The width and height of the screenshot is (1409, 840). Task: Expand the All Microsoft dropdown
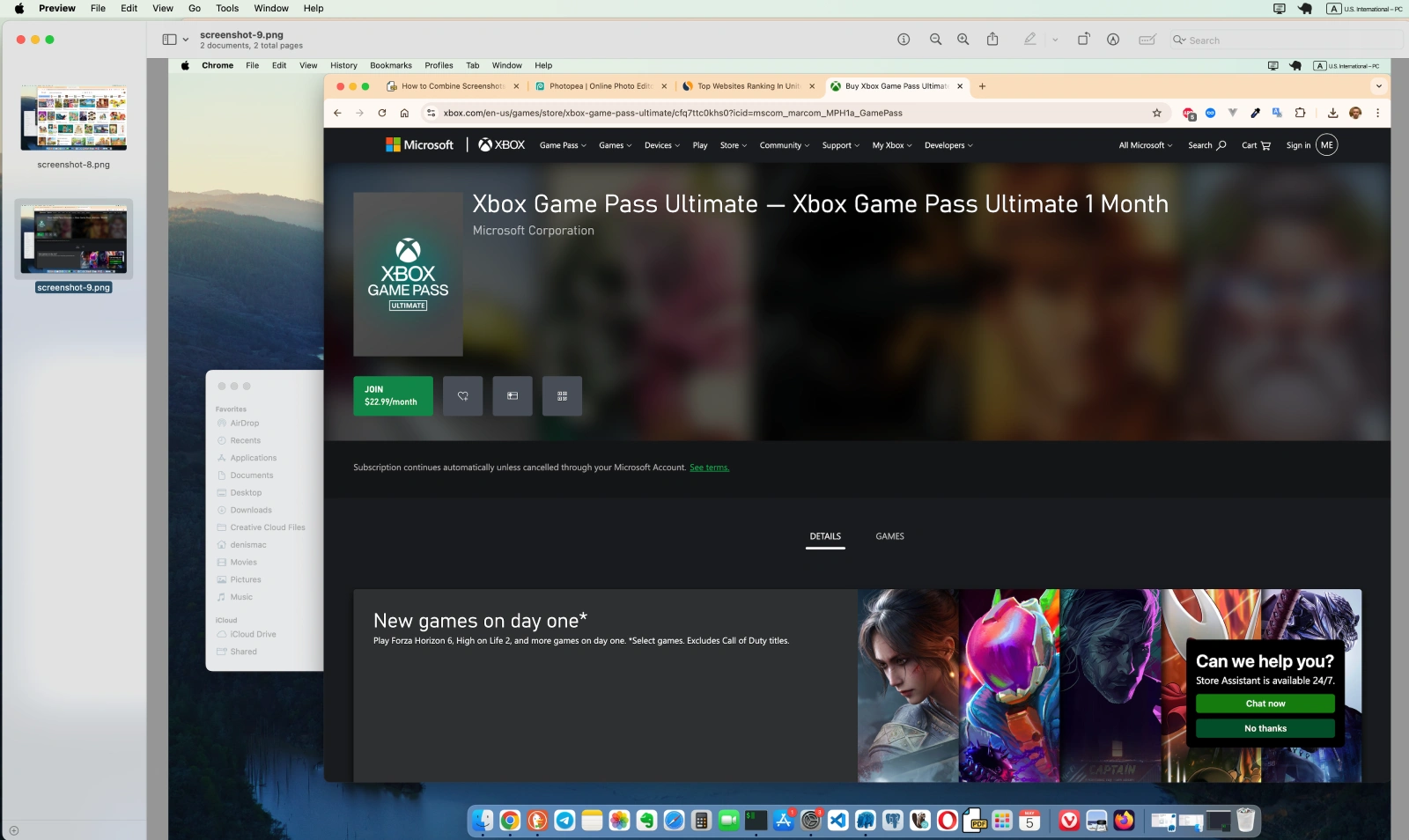1146,145
